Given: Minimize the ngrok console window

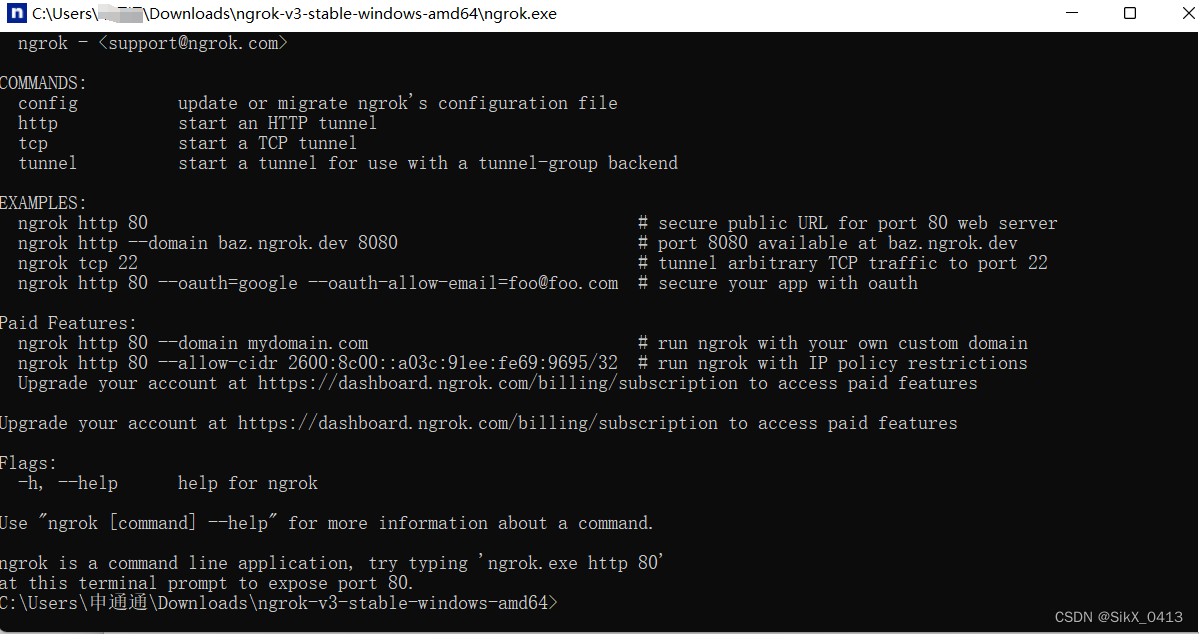Looking at the screenshot, I should pyautogui.click(x=1072, y=13).
